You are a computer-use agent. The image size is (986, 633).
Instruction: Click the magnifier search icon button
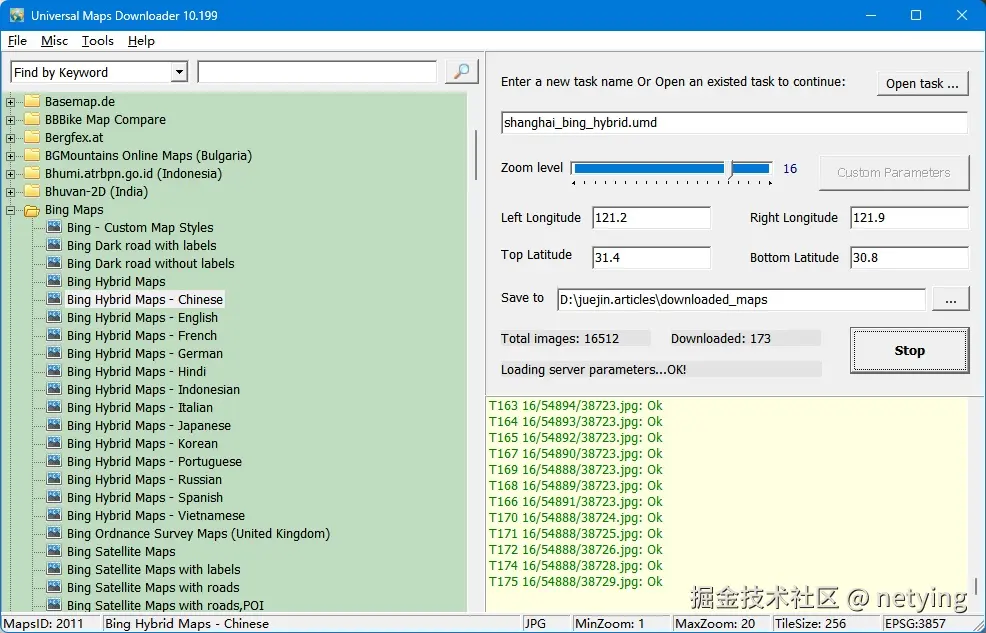462,72
